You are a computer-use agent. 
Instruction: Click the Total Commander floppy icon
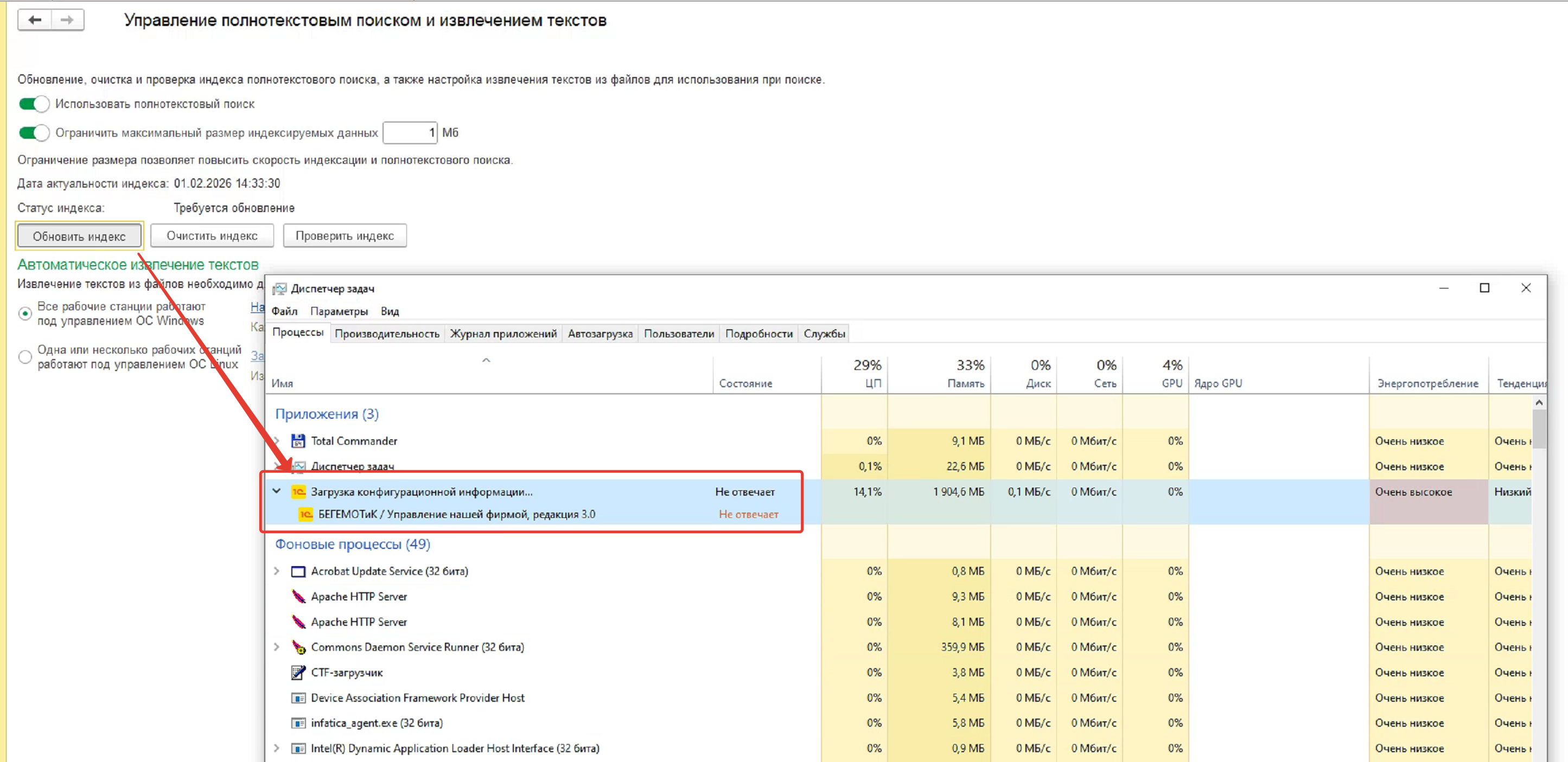point(298,440)
